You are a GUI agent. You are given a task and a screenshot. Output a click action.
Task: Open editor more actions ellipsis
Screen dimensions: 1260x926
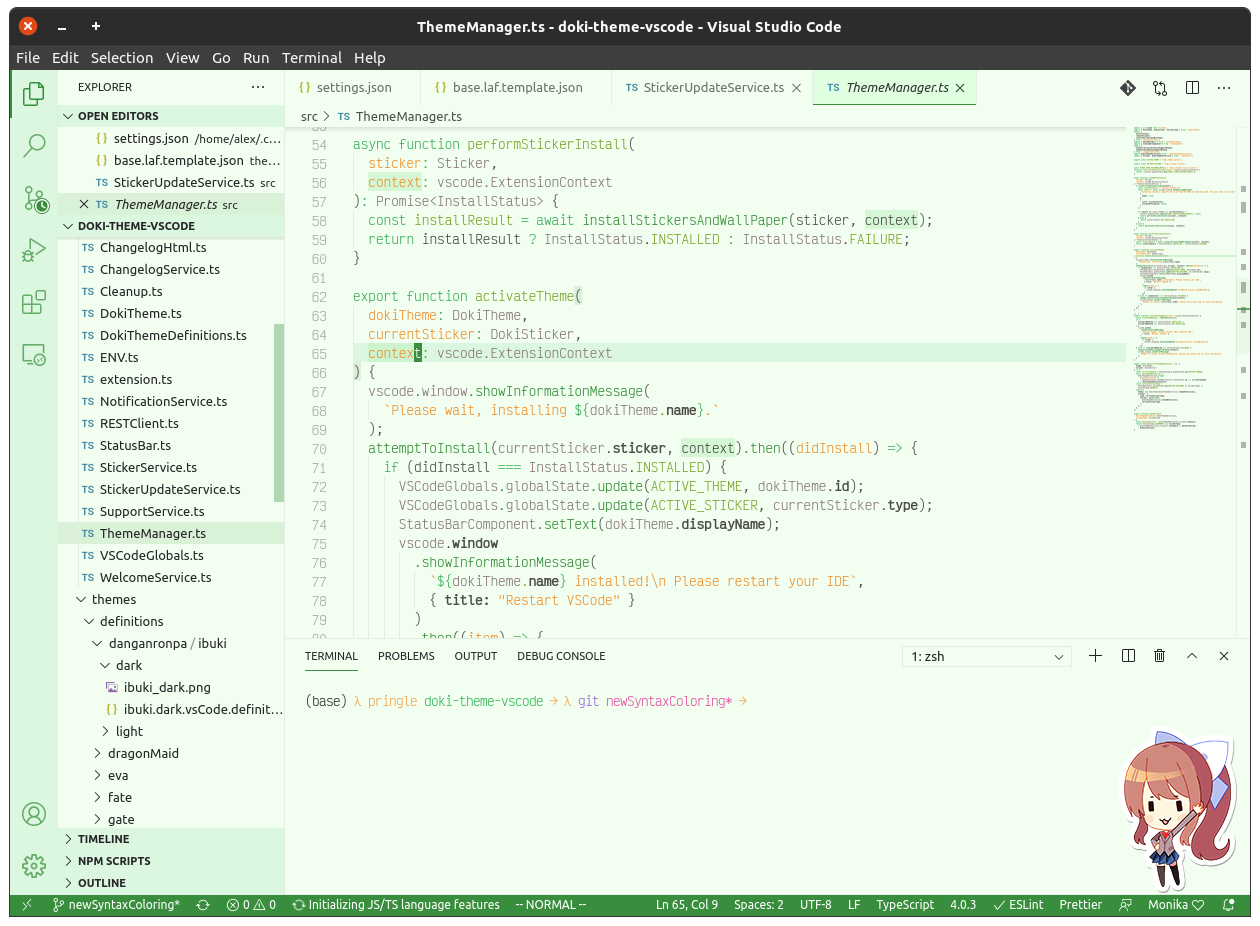1224,88
